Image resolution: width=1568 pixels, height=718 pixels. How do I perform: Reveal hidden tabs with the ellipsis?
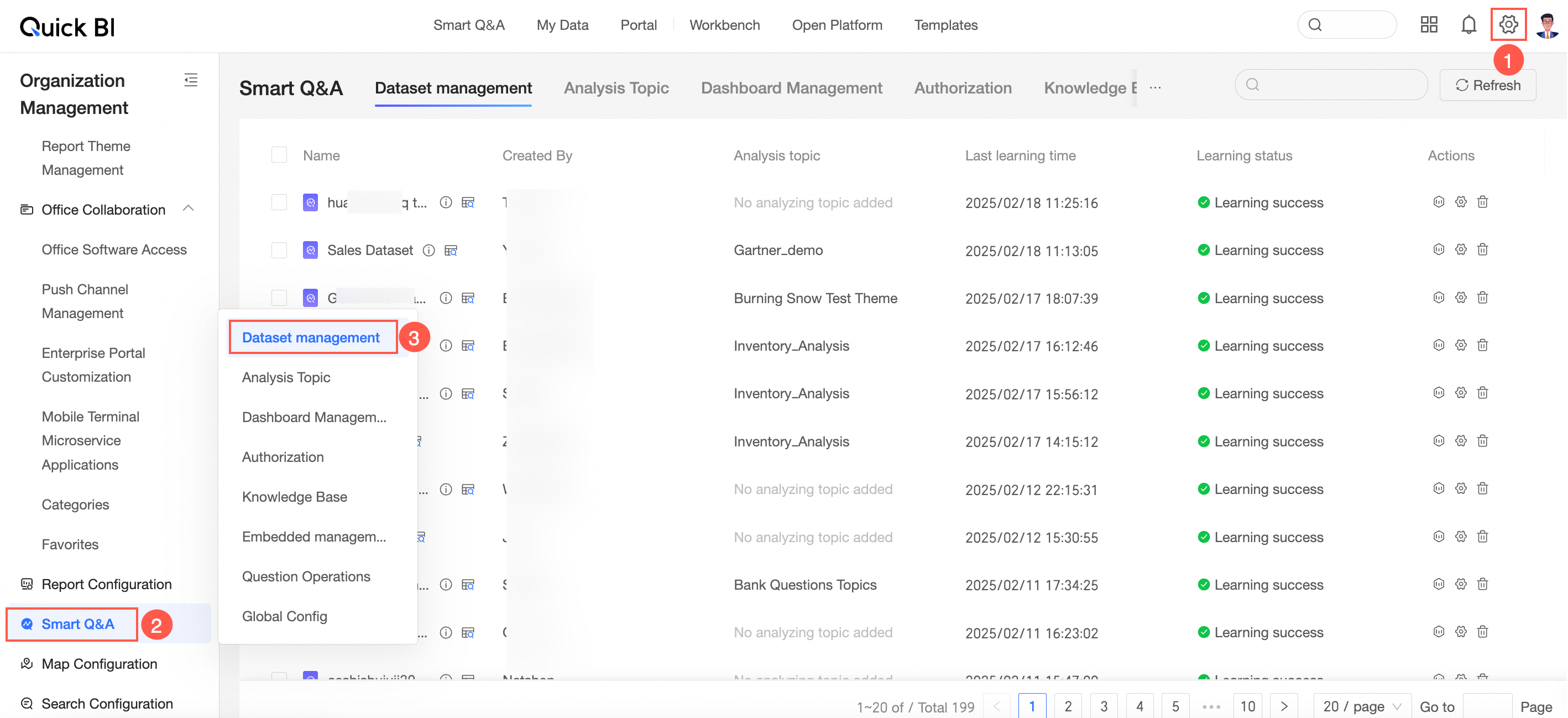[x=1156, y=87]
